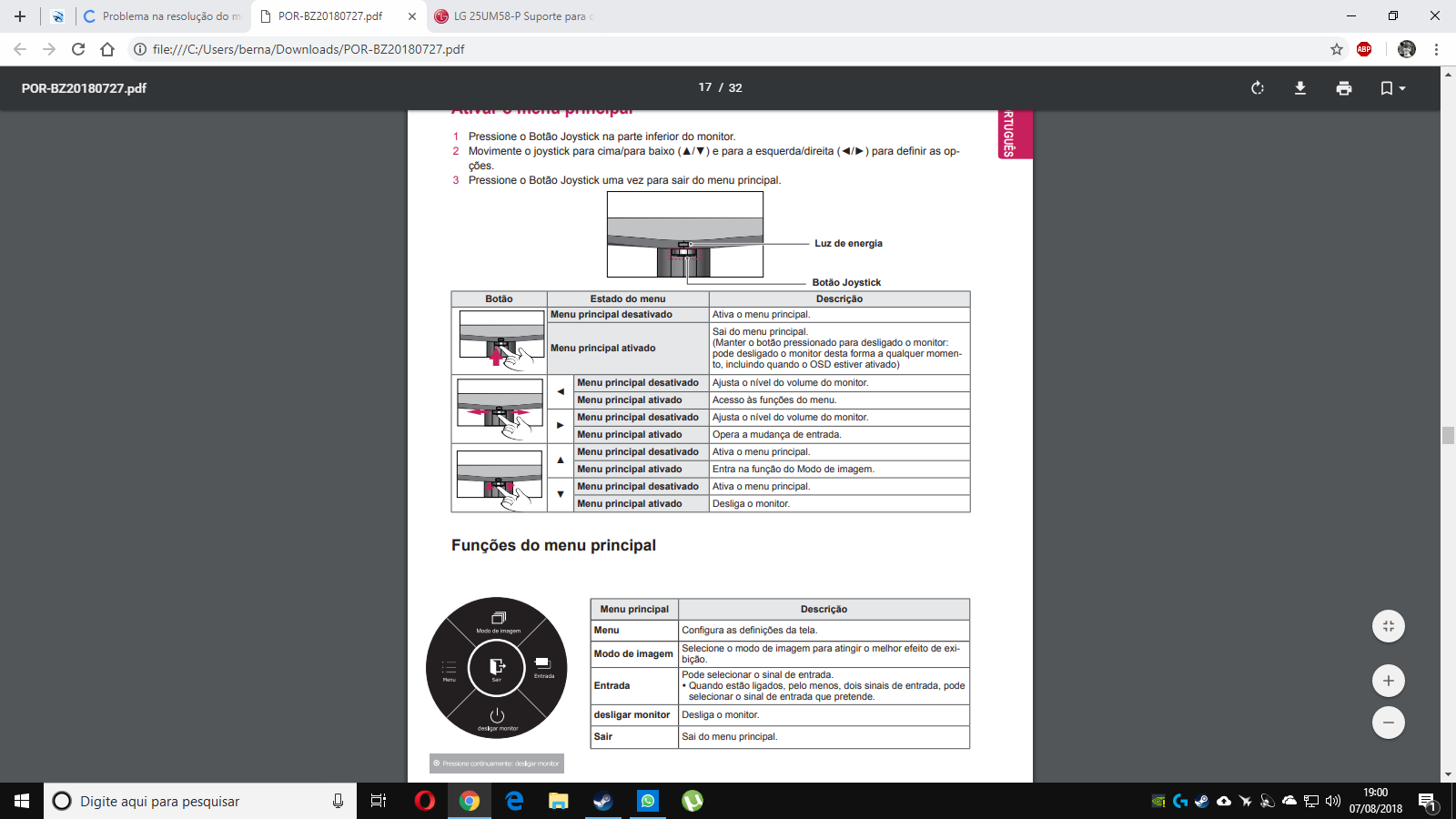Click the vertical scrollbar thumb
1456x819 pixels.
click(1448, 435)
